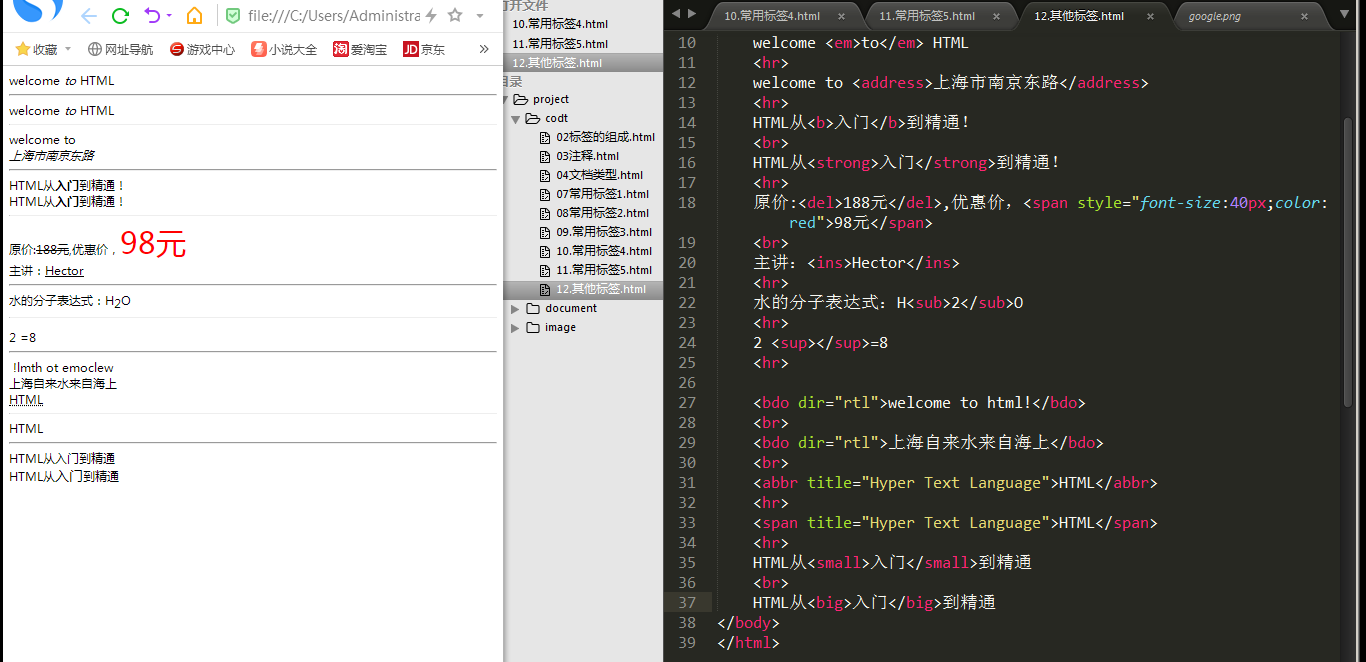Image resolution: width=1366 pixels, height=662 pixels.
Task: Click the right tab-scroll arrow in the editor
Action: 692,14
